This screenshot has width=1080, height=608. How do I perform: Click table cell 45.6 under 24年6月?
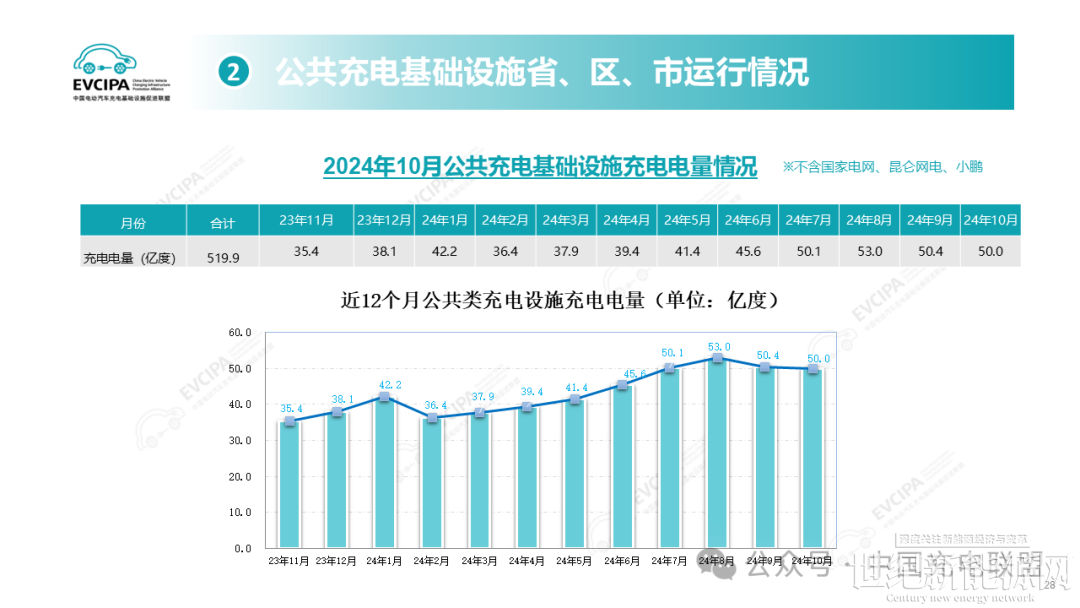click(x=748, y=252)
